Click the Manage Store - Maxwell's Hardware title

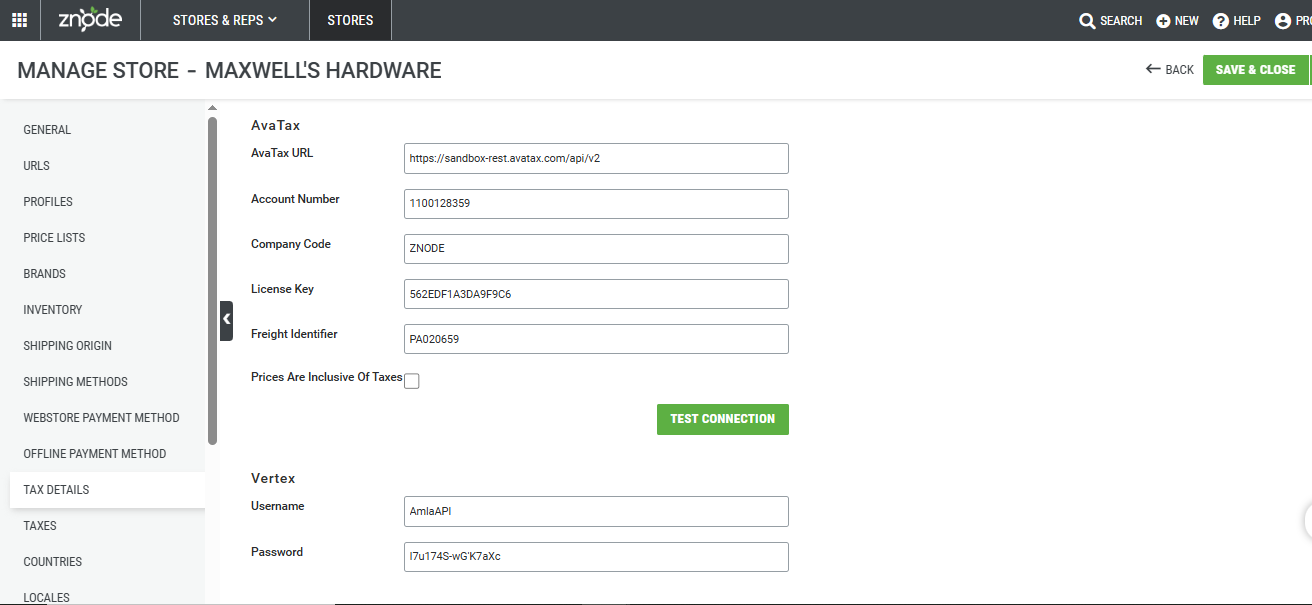pyautogui.click(x=229, y=70)
